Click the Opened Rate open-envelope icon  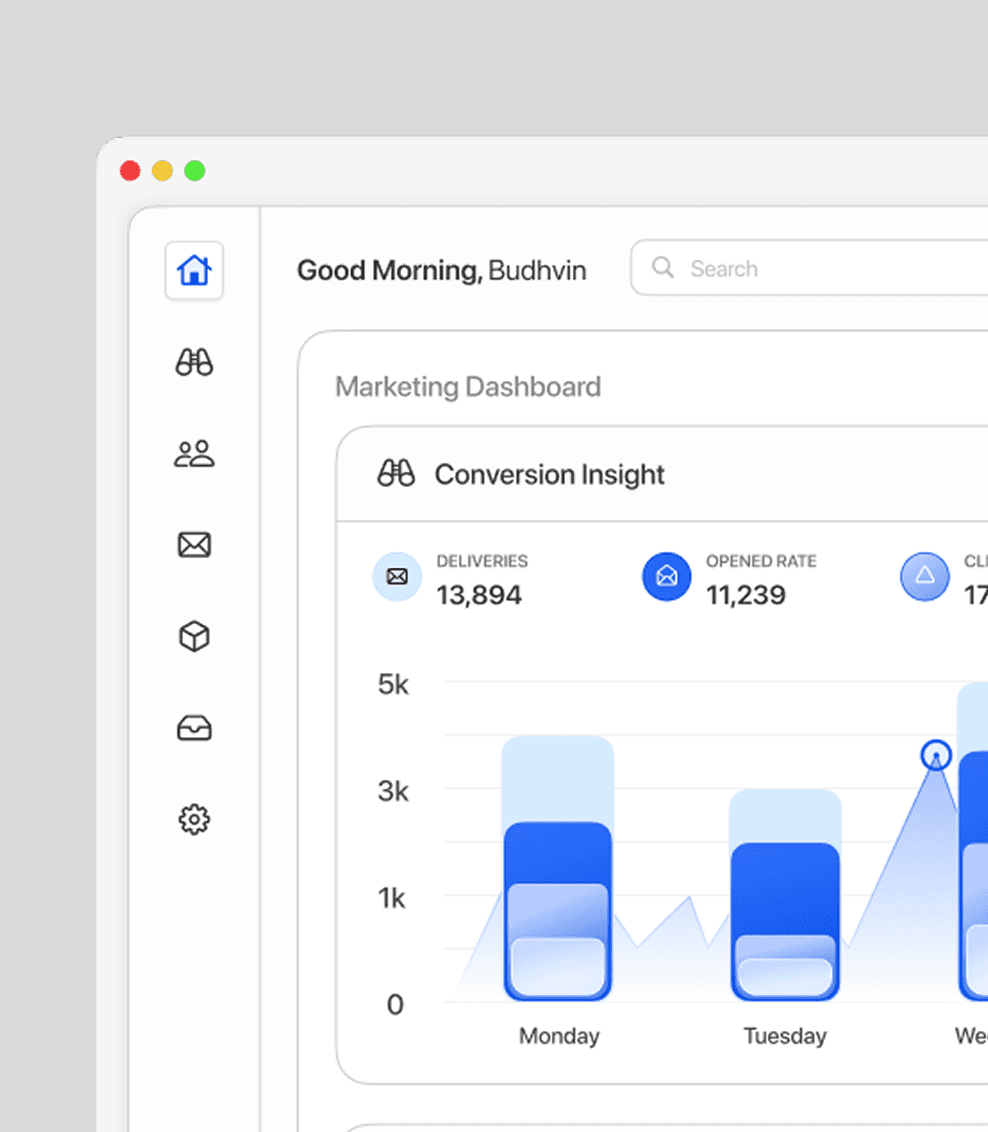pos(667,576)
